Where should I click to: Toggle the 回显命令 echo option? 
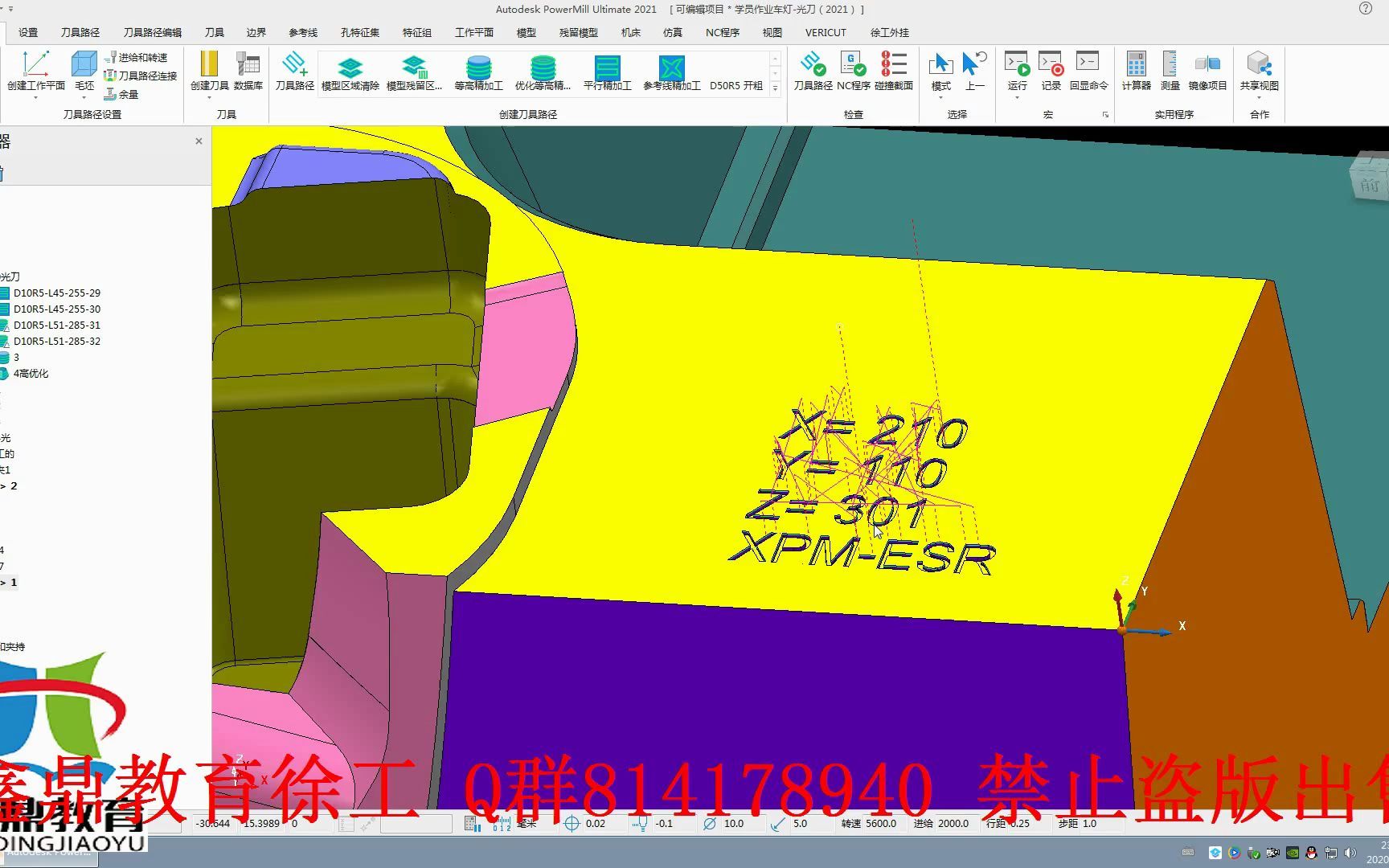[x=1088, y=71]
